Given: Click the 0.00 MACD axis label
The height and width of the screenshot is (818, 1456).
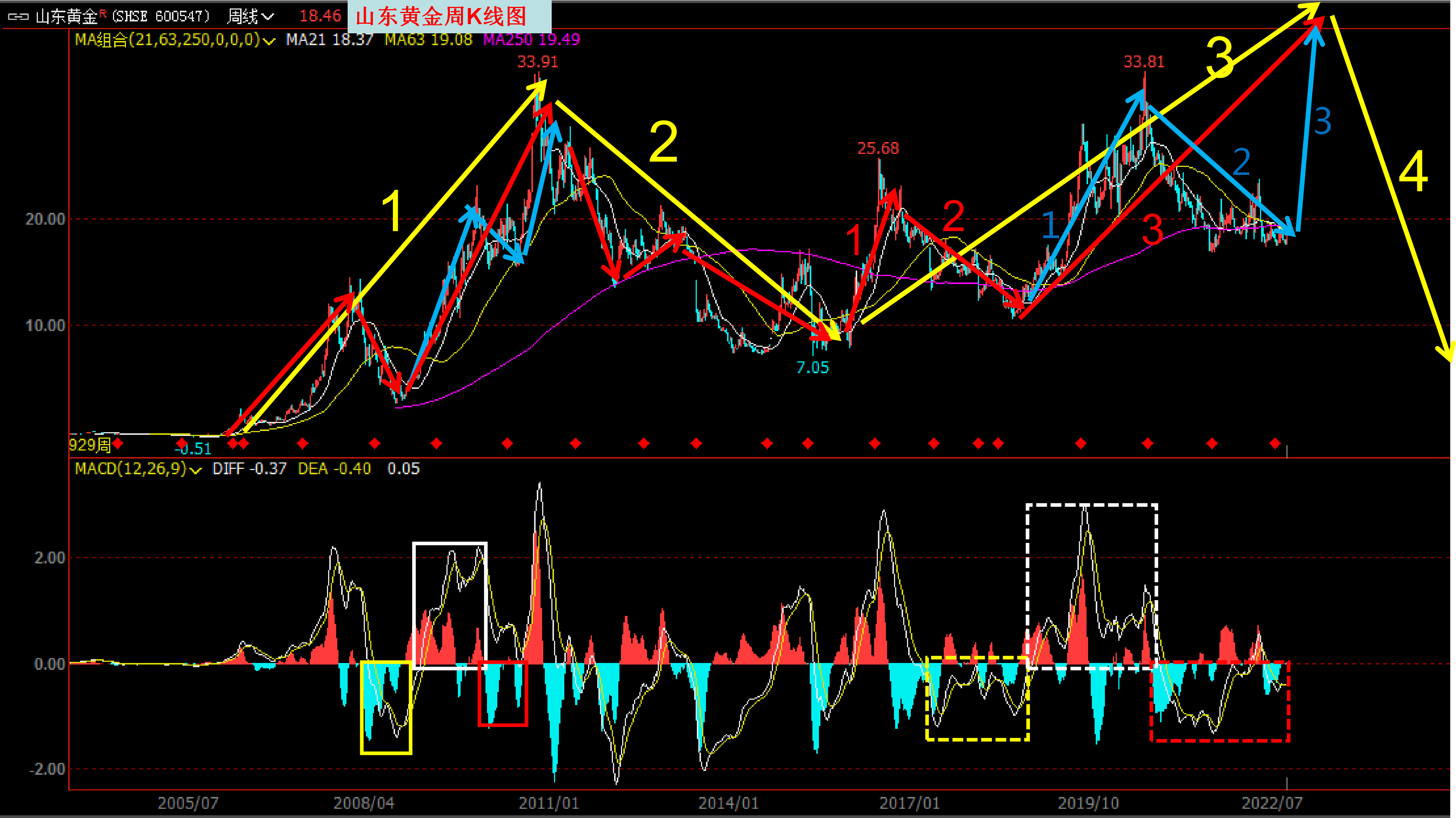Looking at the screenshot, I should pyautogui.click(x=50, y=664).
